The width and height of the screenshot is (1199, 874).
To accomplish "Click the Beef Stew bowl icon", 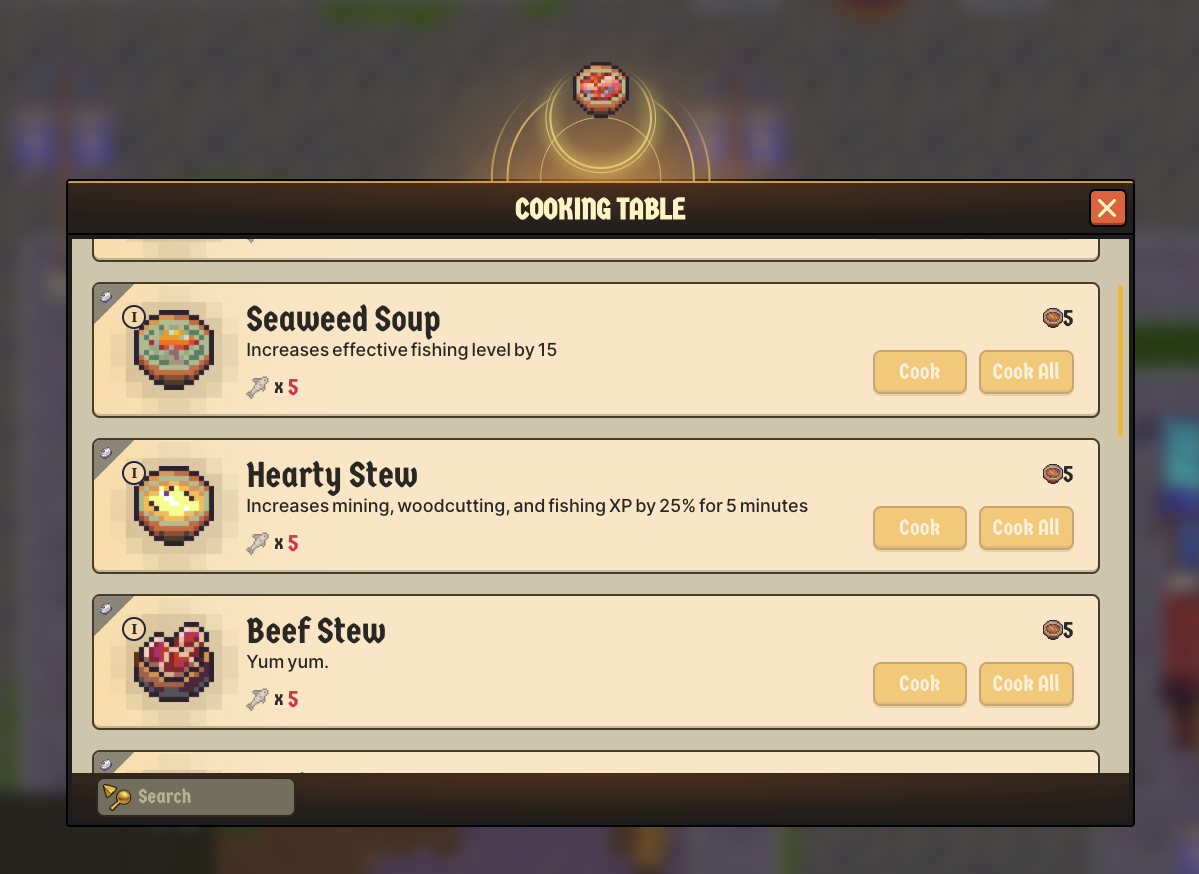I will coord(174,661).
